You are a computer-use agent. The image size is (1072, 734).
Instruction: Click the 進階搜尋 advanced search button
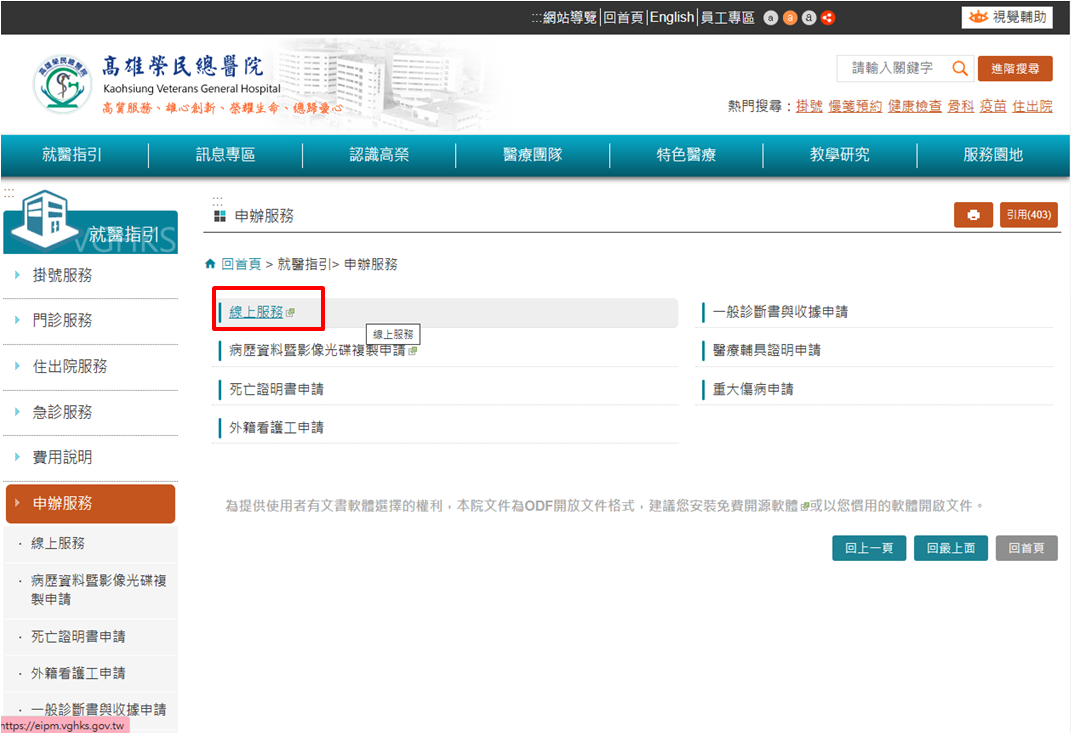(x=1014, y=68)
